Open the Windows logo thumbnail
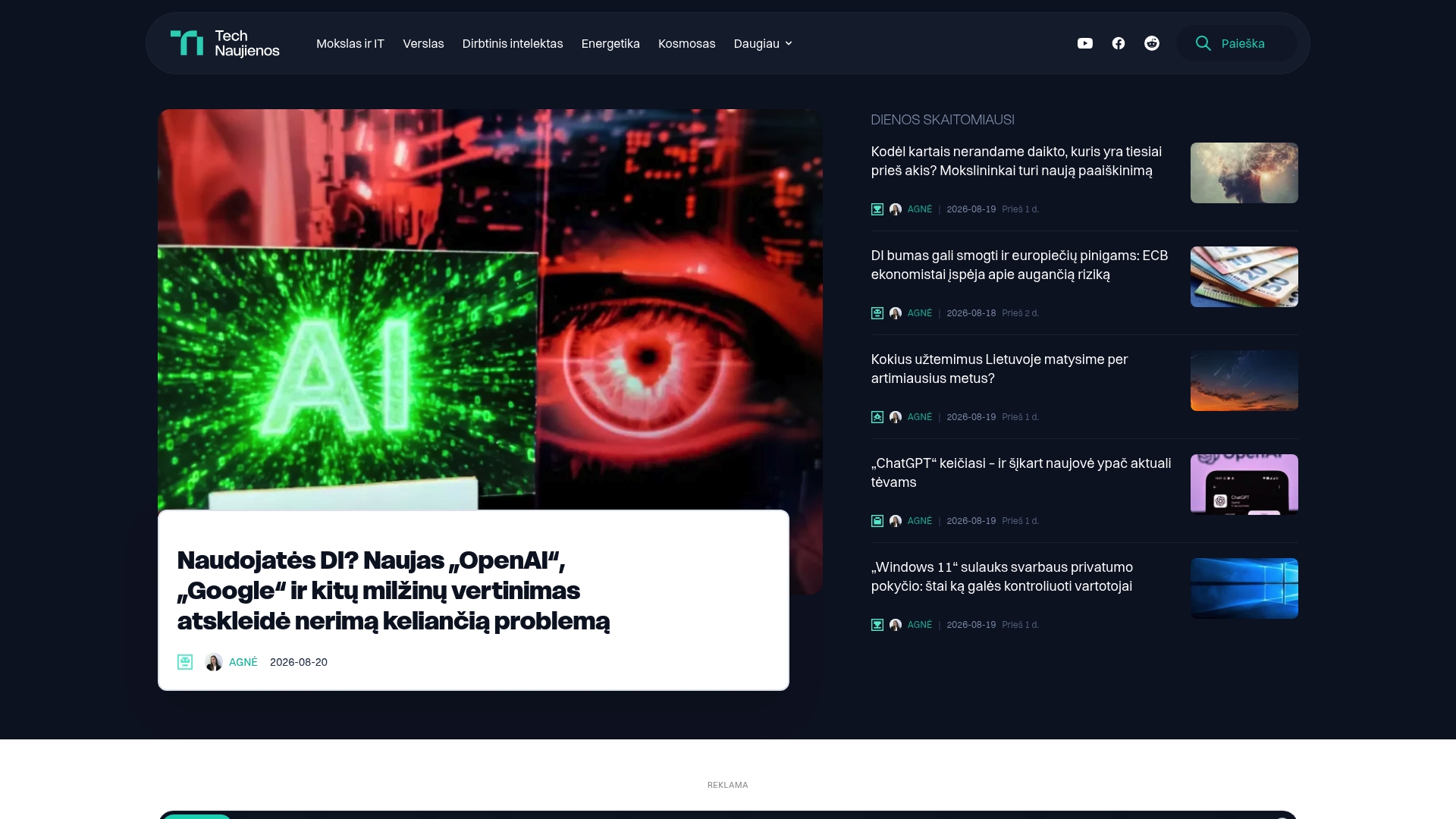The image size is (1456, 819). pos(1244,588)
